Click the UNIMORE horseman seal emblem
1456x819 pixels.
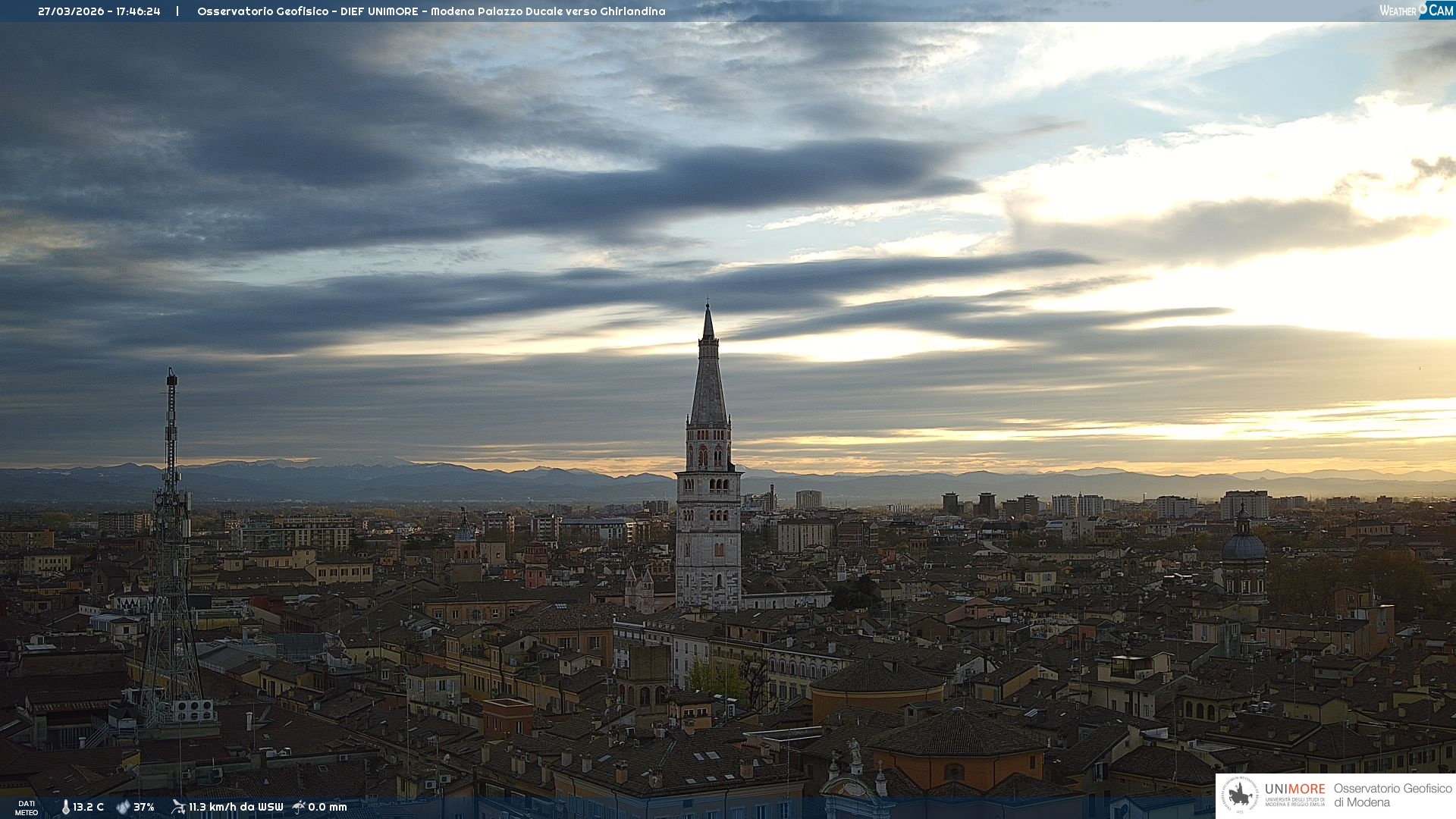coord(1240,795)
